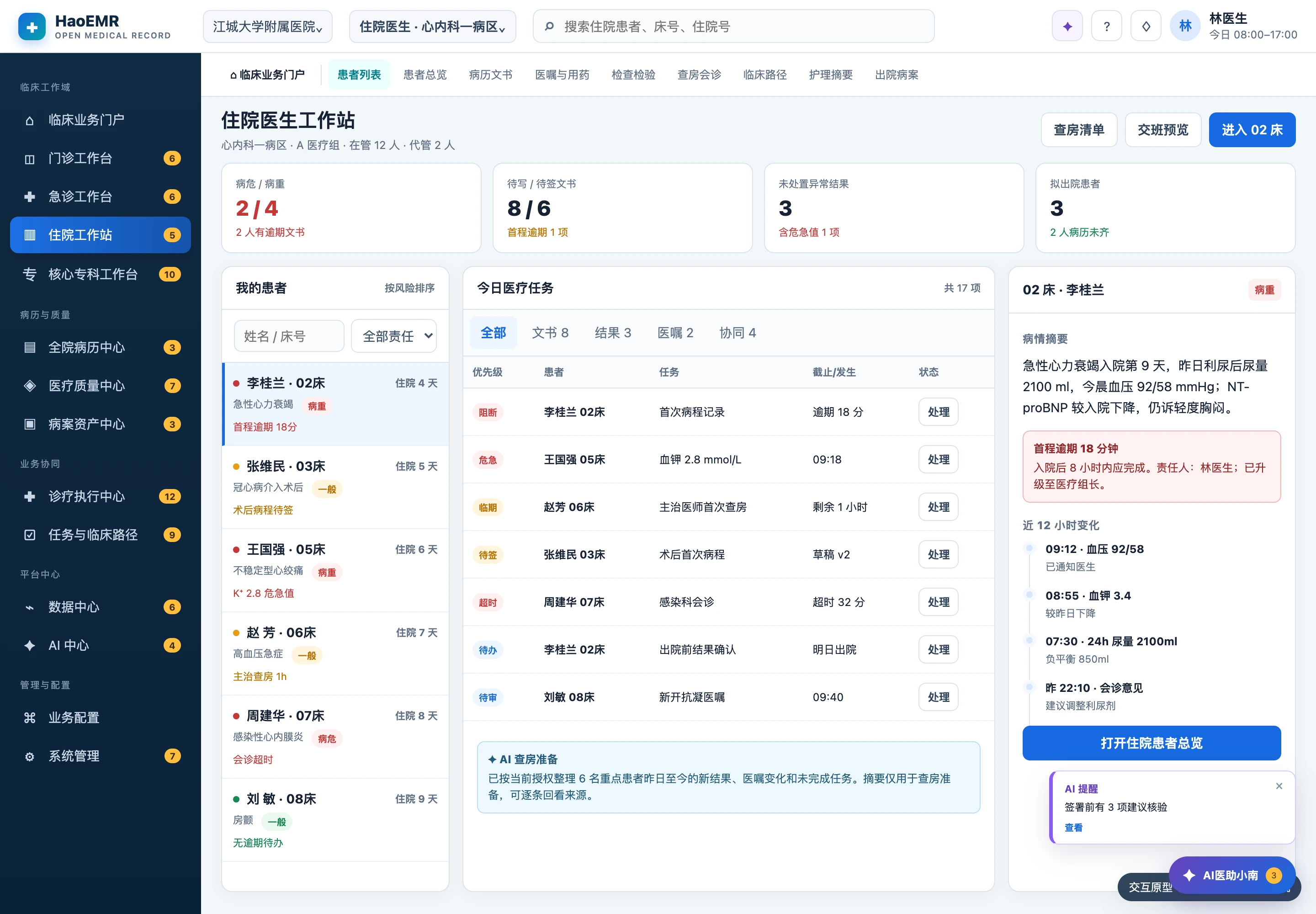
Task: Click the 搜索住院患者 search field
Action: tap(733, 27)
